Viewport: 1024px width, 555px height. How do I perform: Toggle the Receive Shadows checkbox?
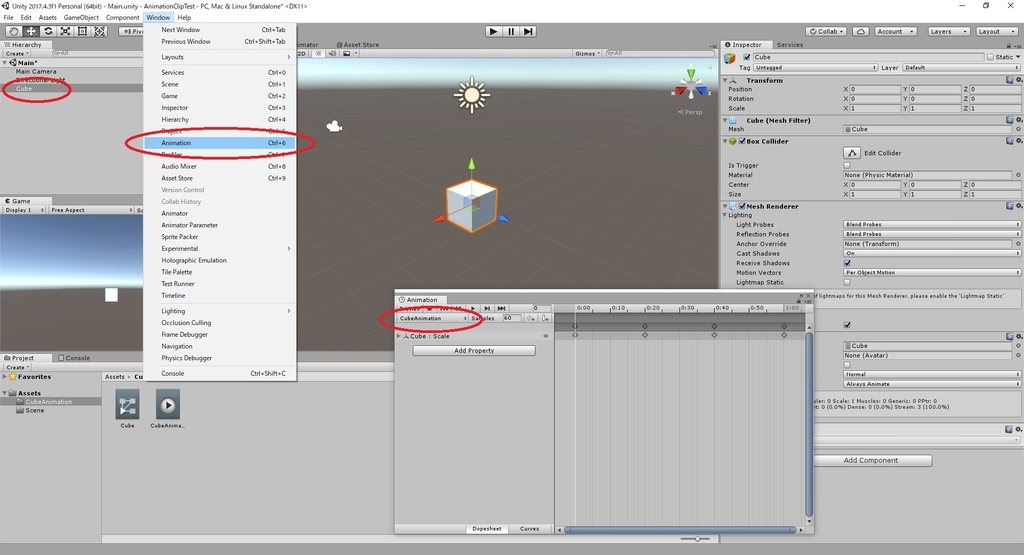(847, 262)
